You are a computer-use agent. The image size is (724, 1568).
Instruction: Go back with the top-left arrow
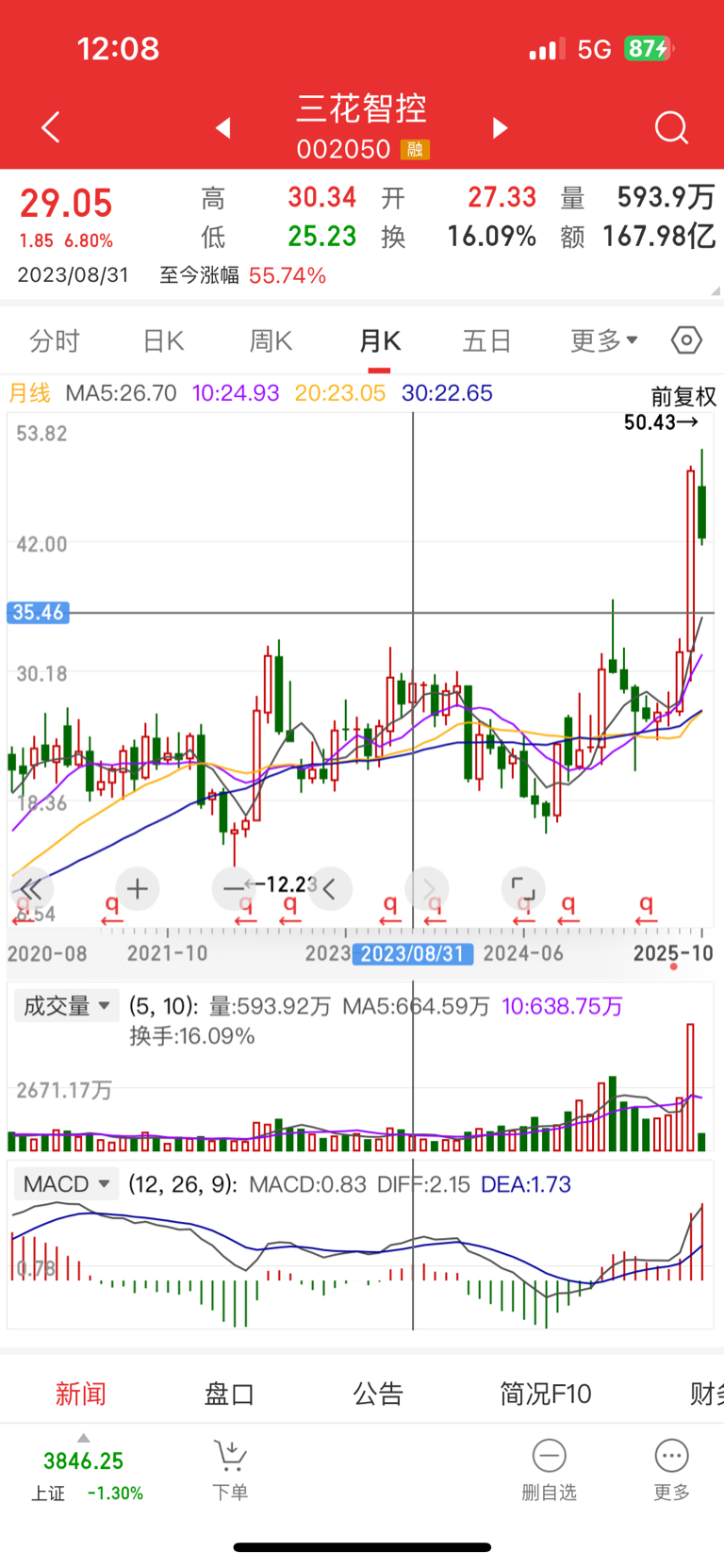[51, 127]
